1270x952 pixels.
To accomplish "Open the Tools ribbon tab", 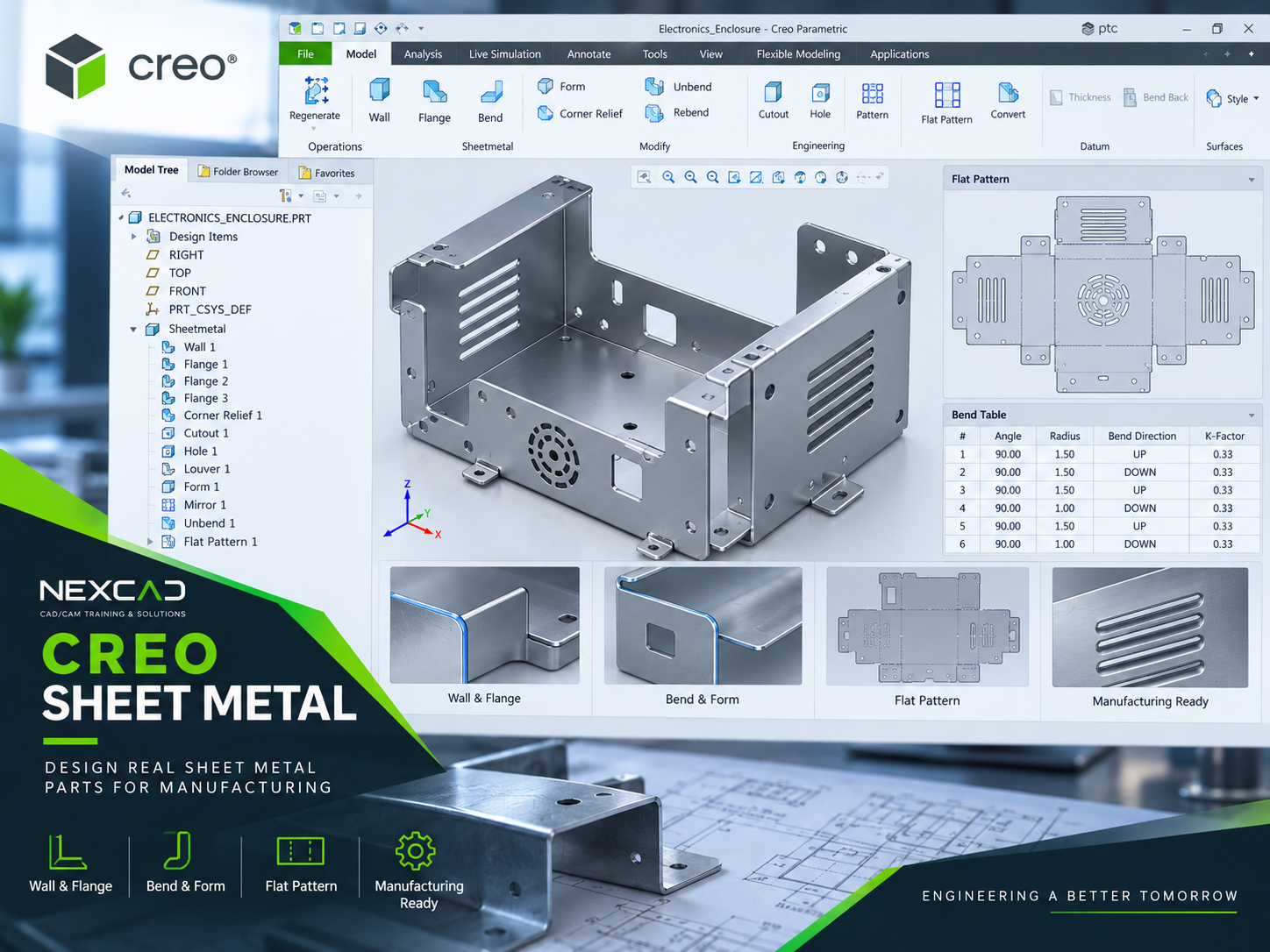I will point(655,53).
